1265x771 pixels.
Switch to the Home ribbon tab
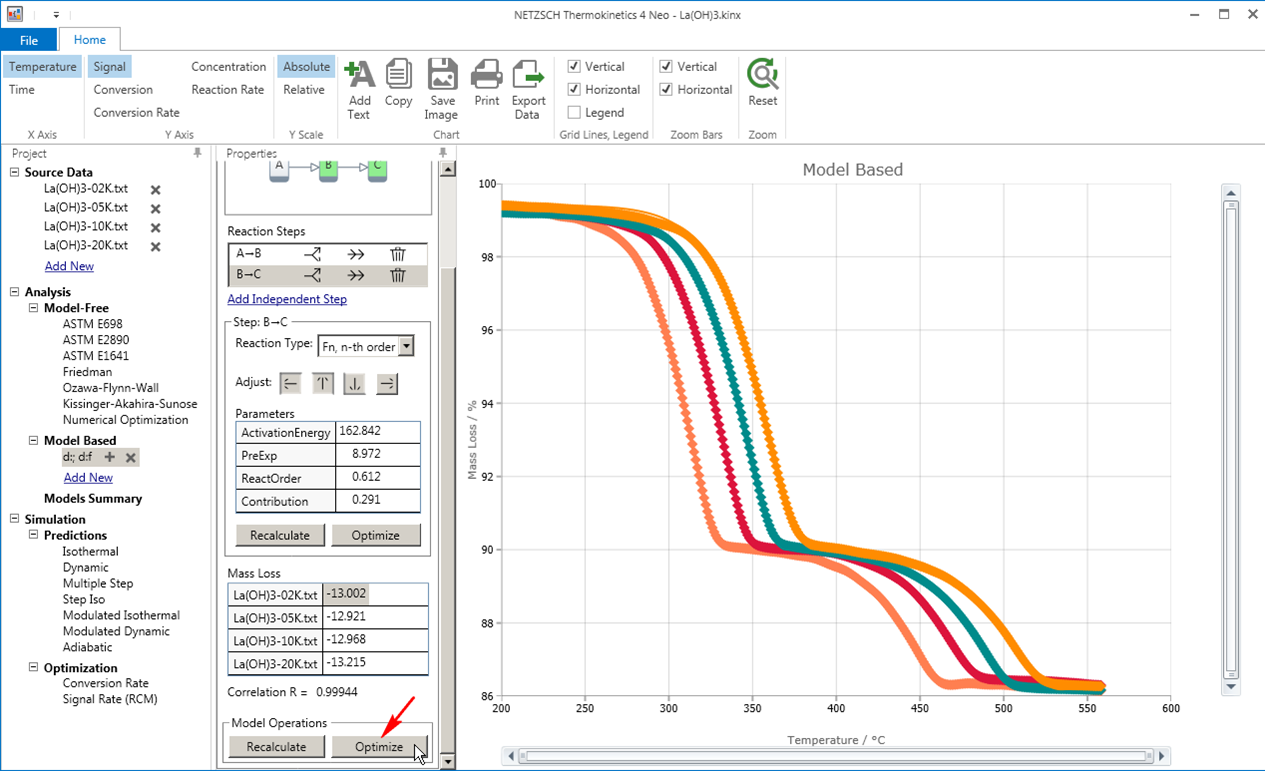(90, 40)
